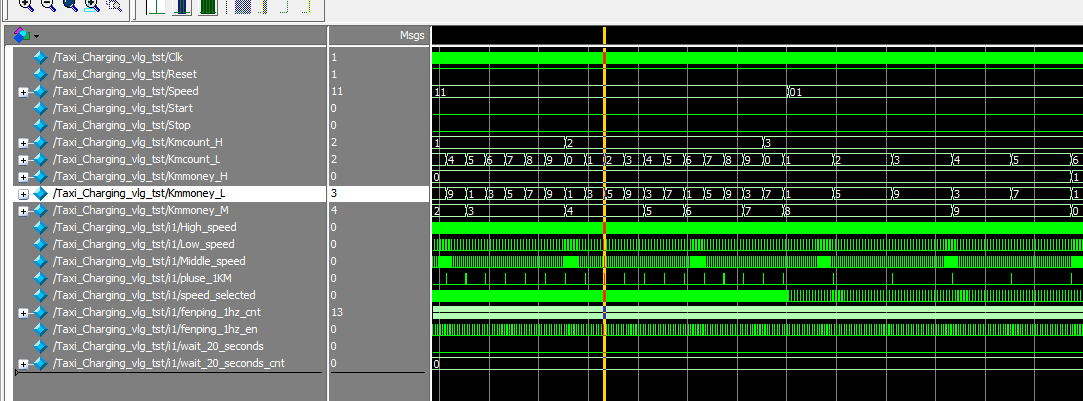Select signal /Taxi_Charging_vlg_tst/Kmcount_H
This screenshot has height=401, width=1083.
coord(137,142)
